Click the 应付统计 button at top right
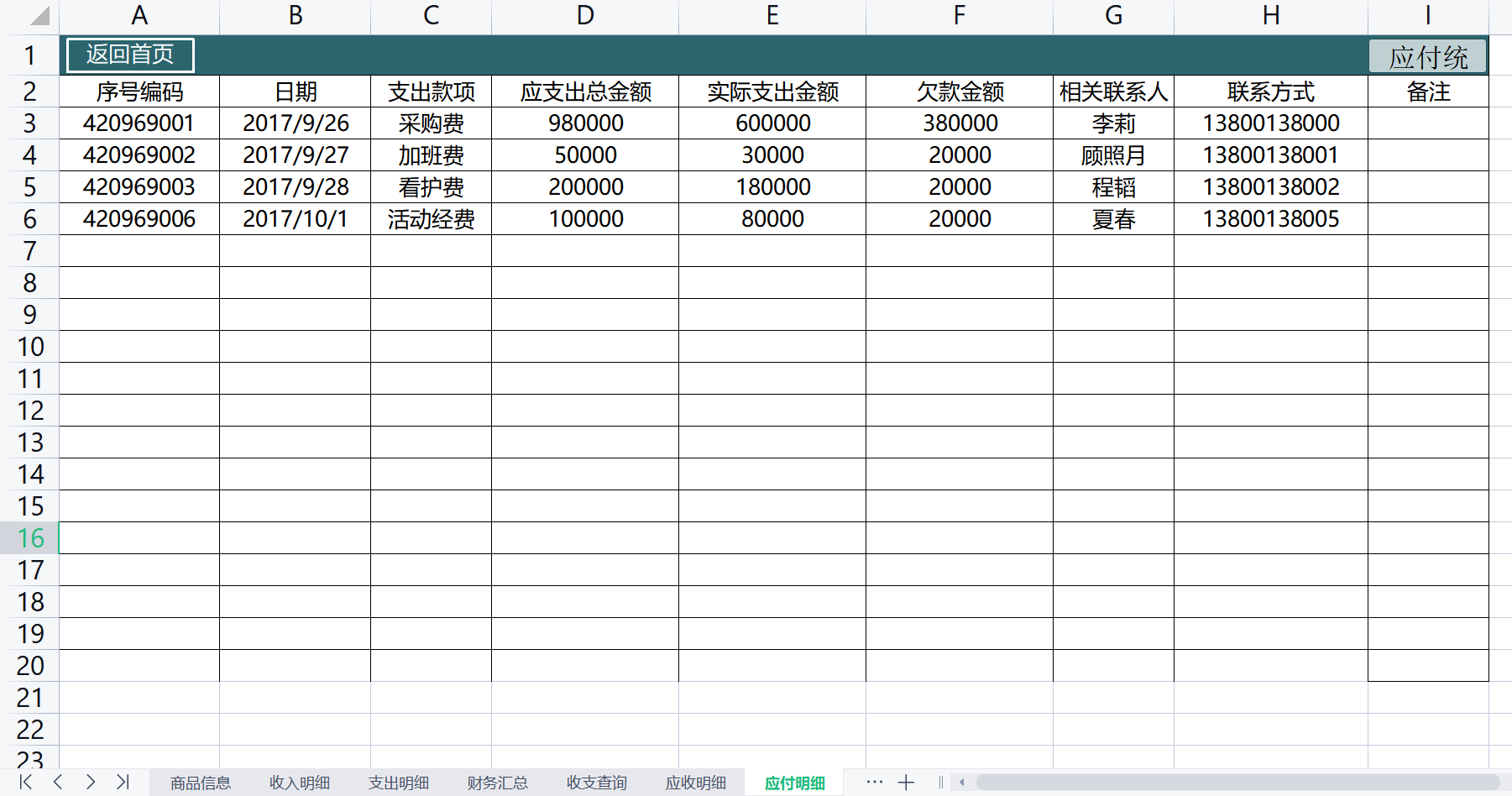 (1427, 55)
